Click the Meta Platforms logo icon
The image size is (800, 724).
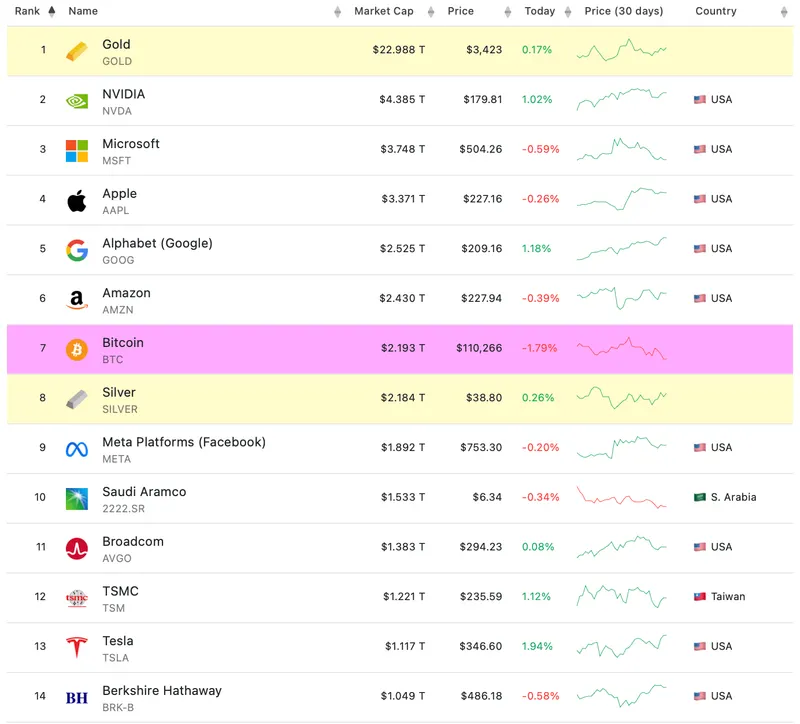pyautogui.click(x=77, y=449)
